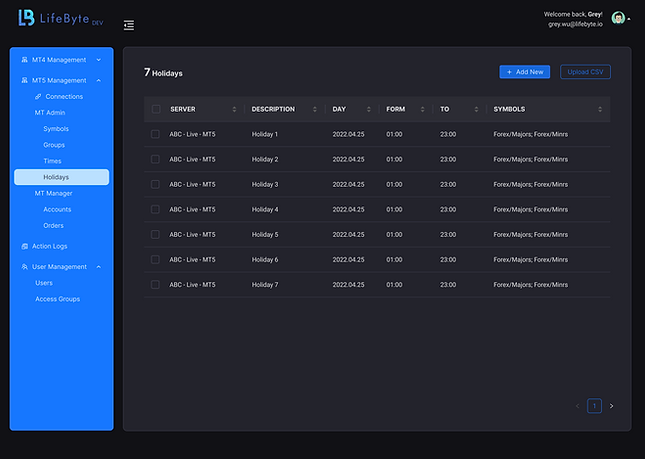Collapse the sidebar with the menu fold icon
The width and height of the screenshot is (645, 459).
(x=129, y=25)
